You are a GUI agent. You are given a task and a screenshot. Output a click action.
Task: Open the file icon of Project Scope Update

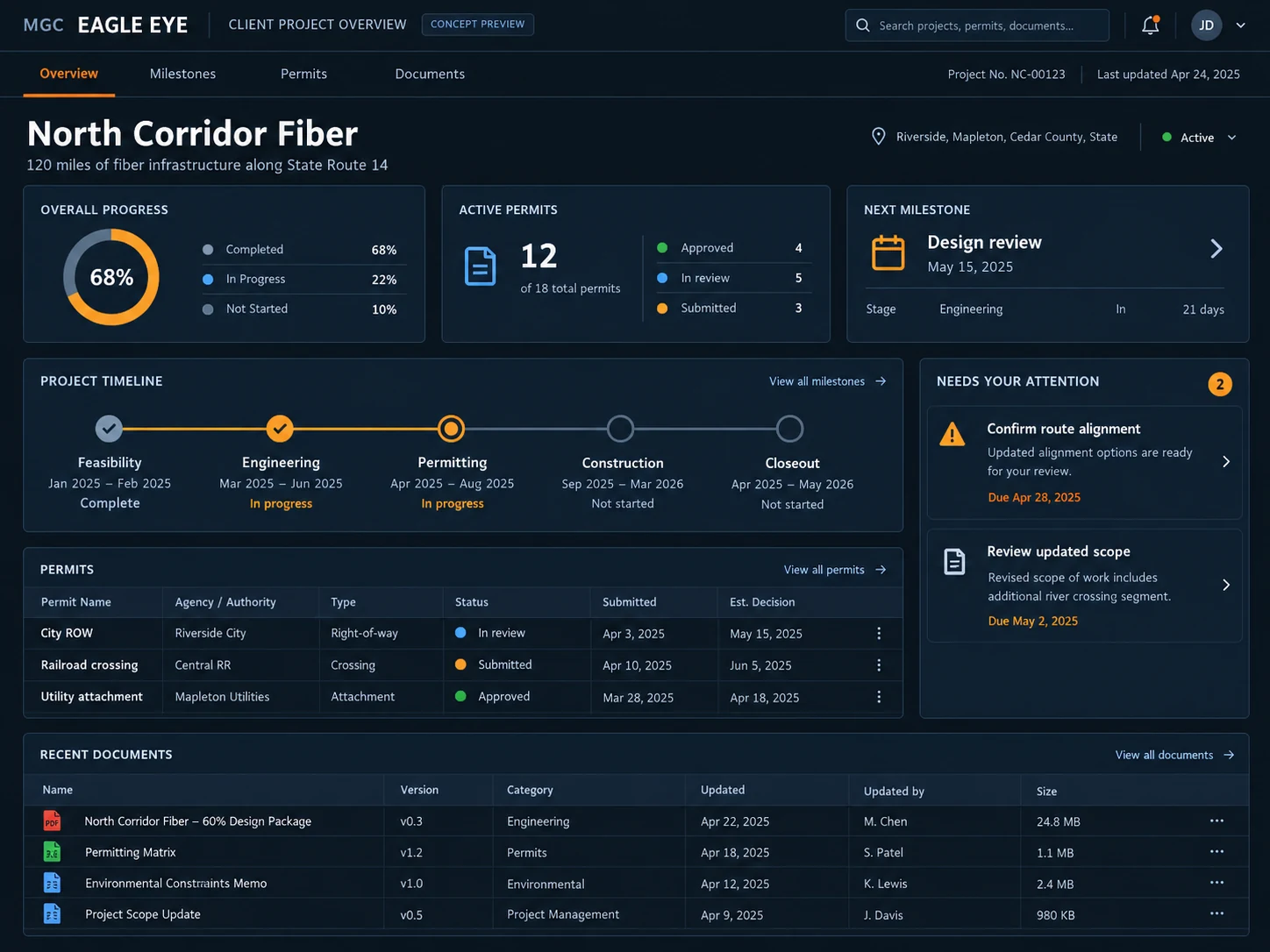[x=52, y=913]
